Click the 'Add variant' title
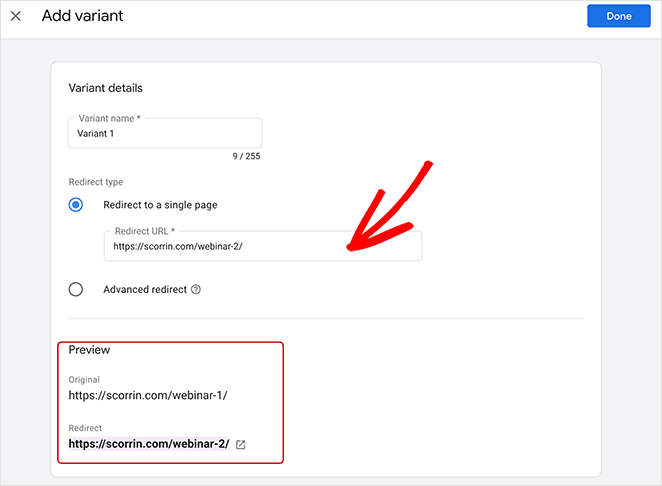Image resolution: width=662 pixels, height=486 pixels. point(82,16)
